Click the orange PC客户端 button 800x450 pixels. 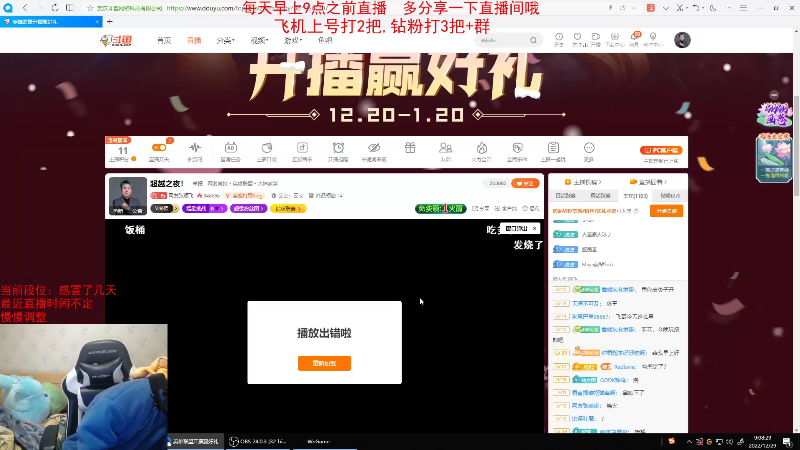(661, 151)
